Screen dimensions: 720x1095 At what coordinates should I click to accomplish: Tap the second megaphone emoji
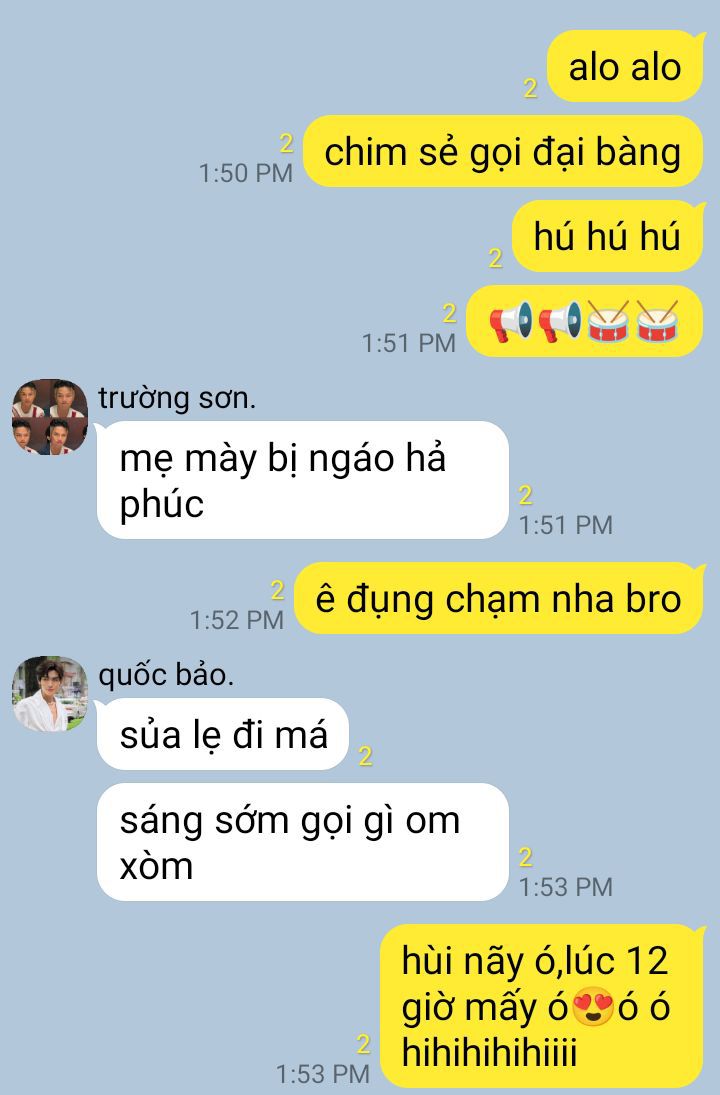pyautogui.click(x=560, y=322)
